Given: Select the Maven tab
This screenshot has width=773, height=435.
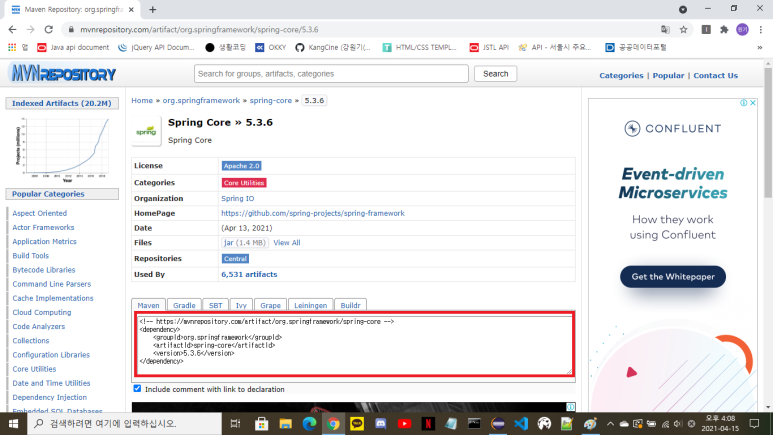Looking at the screenshot, I should 148,305.
